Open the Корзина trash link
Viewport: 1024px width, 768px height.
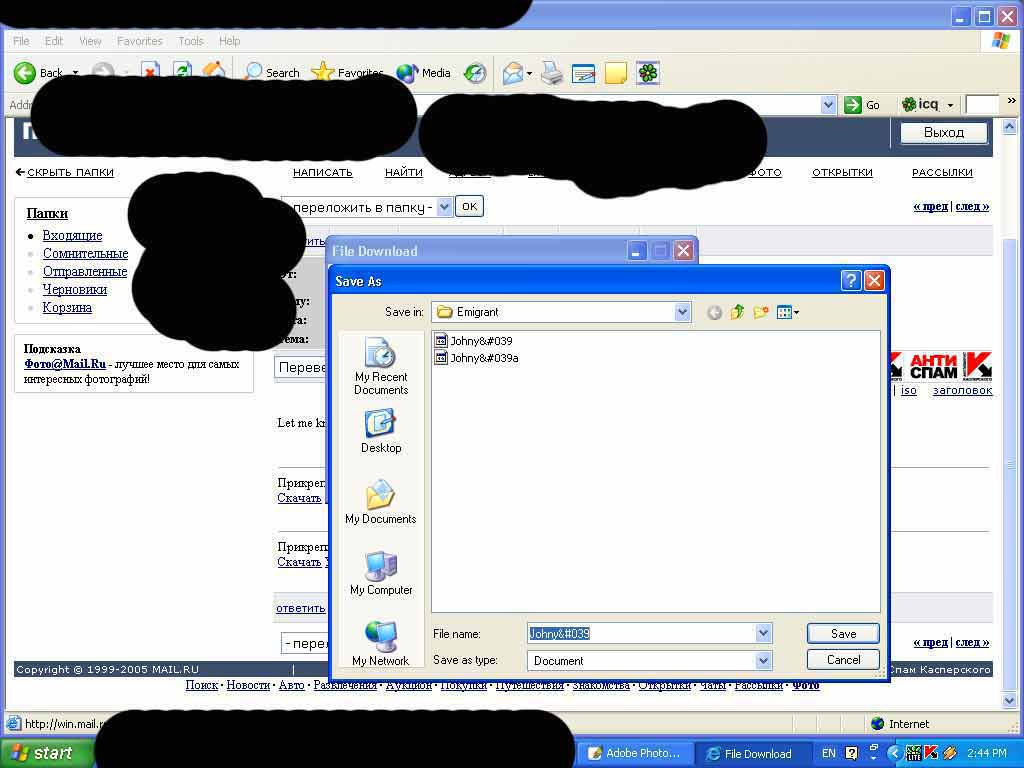(67, 307)
